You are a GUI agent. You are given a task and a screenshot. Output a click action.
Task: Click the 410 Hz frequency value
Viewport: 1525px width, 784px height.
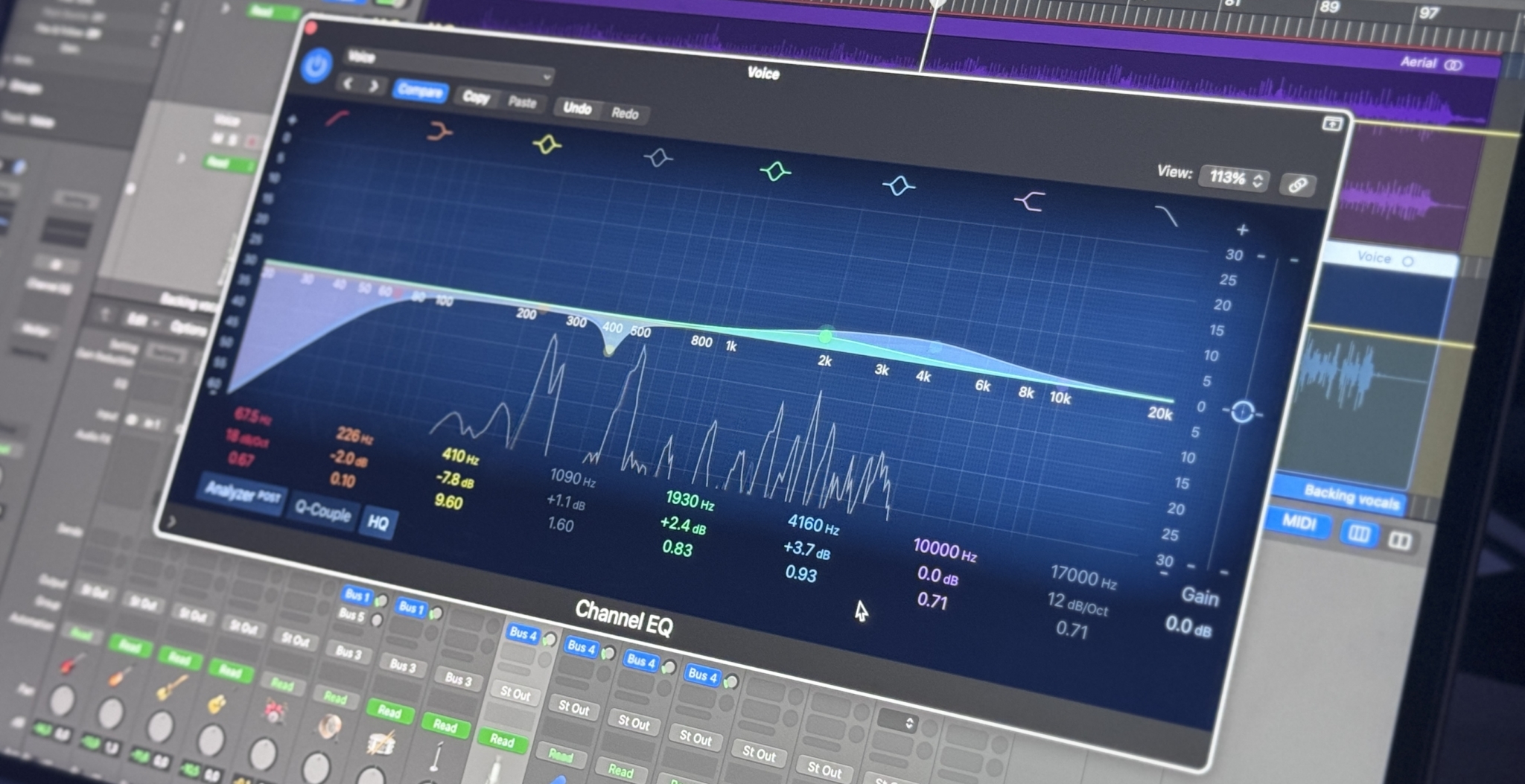(x=460, y=456)
